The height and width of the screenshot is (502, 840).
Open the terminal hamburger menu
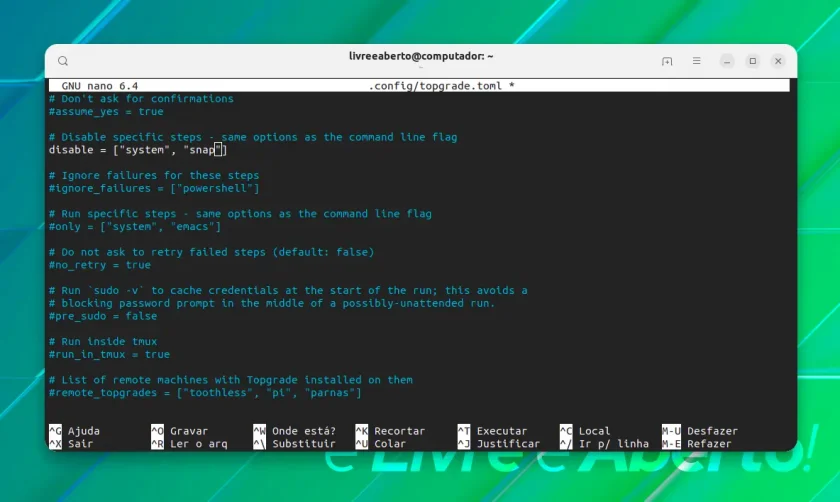[696, 61]
